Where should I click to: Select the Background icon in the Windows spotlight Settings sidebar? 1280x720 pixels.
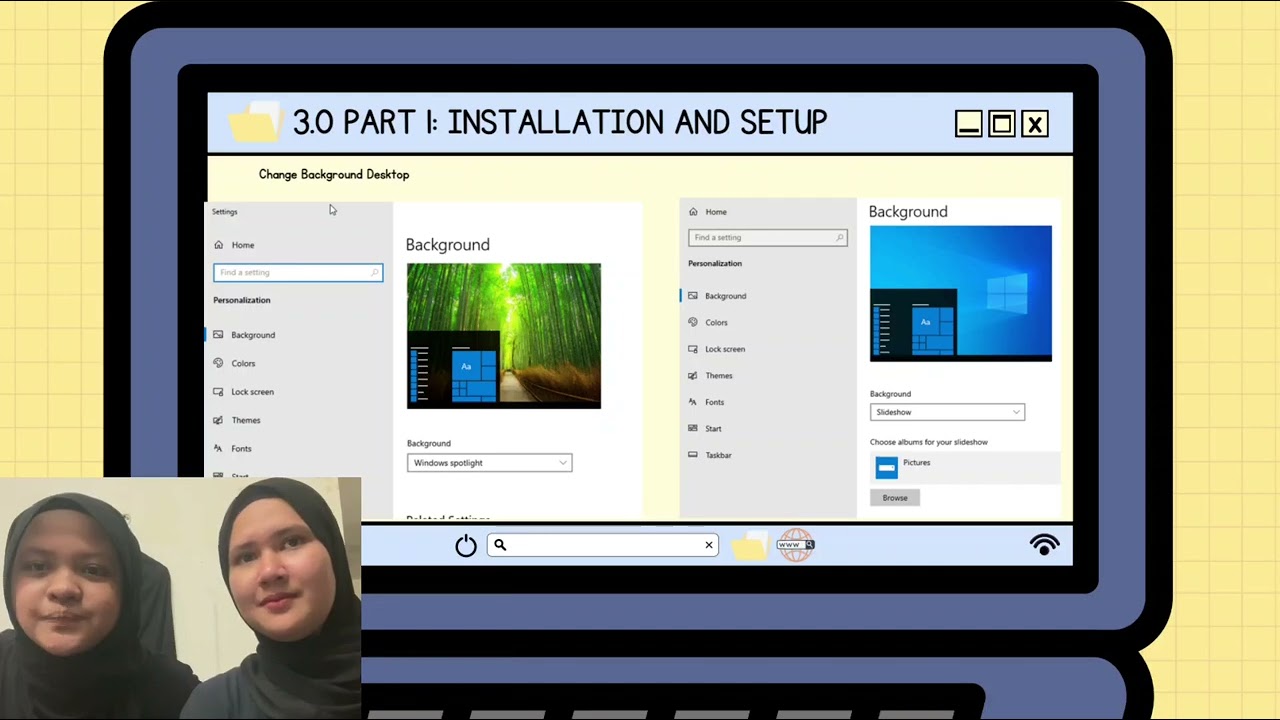click(x=218, y=335)
